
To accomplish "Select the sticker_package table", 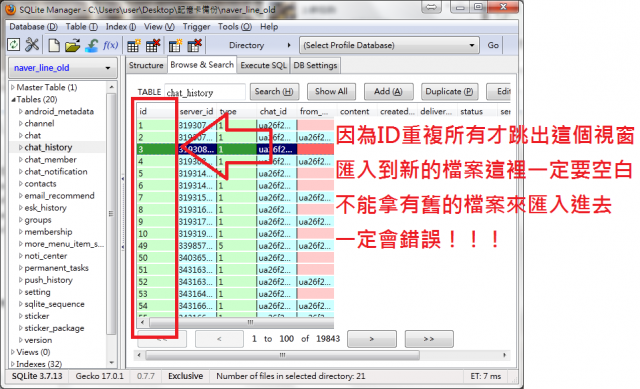I will coord(54,328).
